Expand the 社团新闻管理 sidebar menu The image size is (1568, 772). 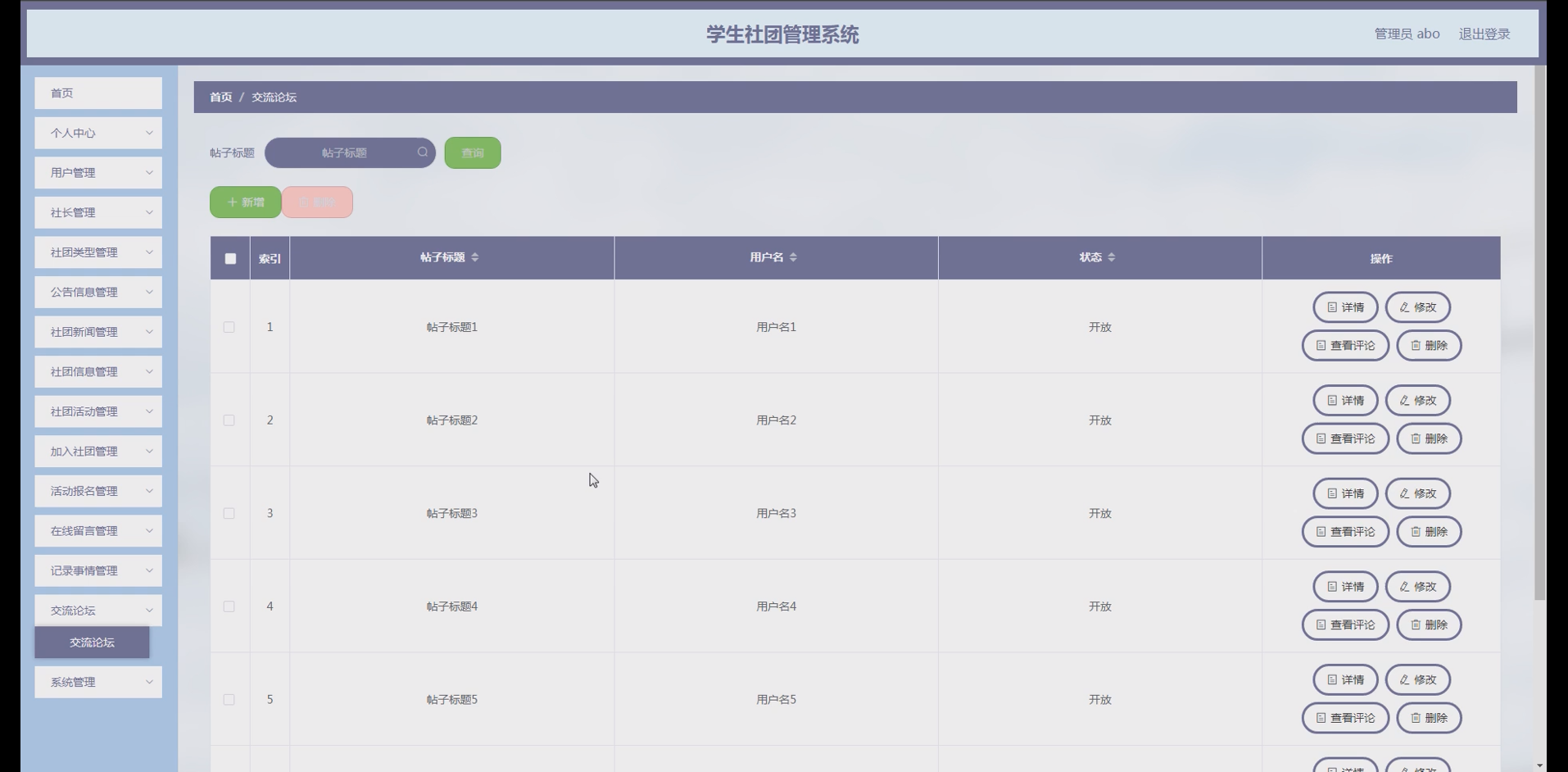(98, 332)
